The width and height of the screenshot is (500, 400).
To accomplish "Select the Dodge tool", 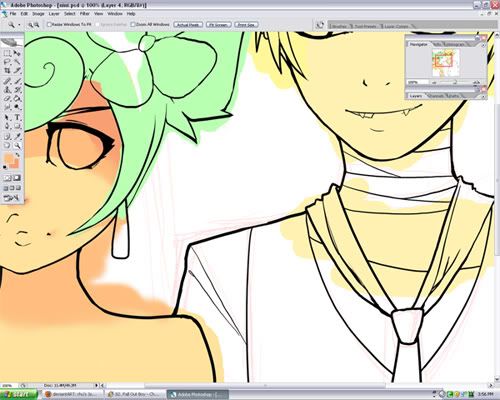I will 17,107.
